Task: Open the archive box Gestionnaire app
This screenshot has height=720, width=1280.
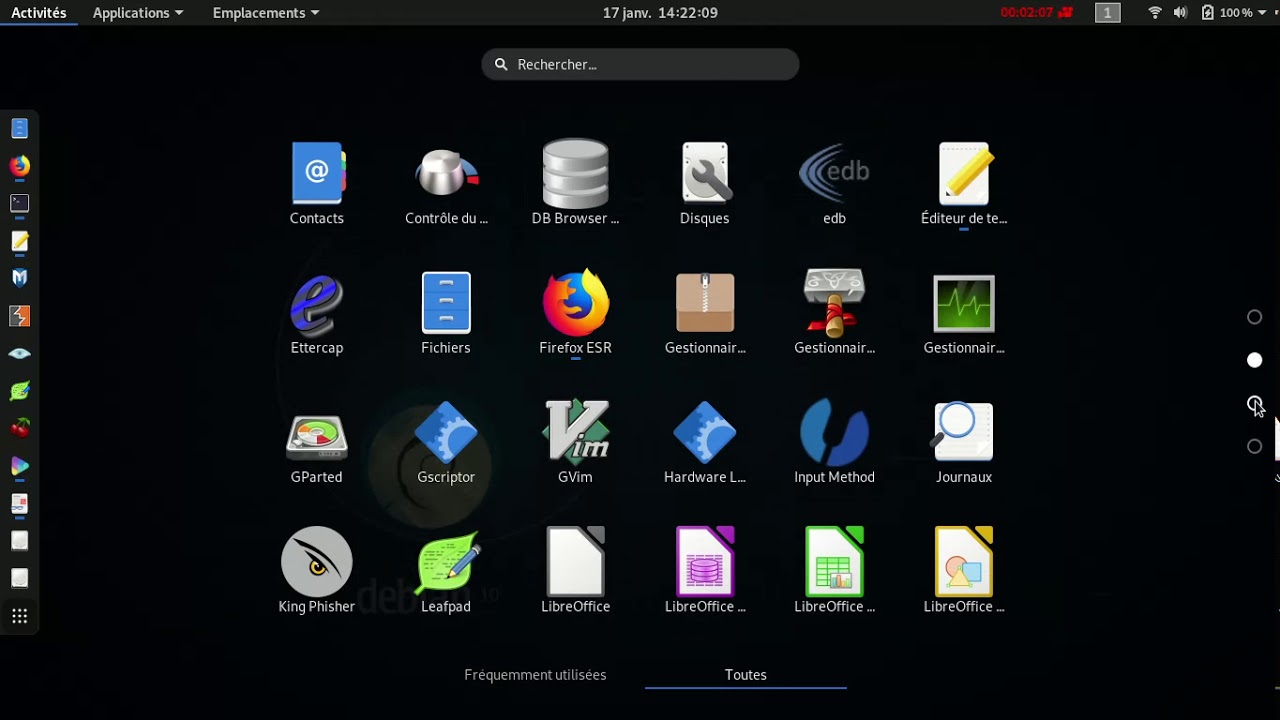Action: click(x=705, y=314)
